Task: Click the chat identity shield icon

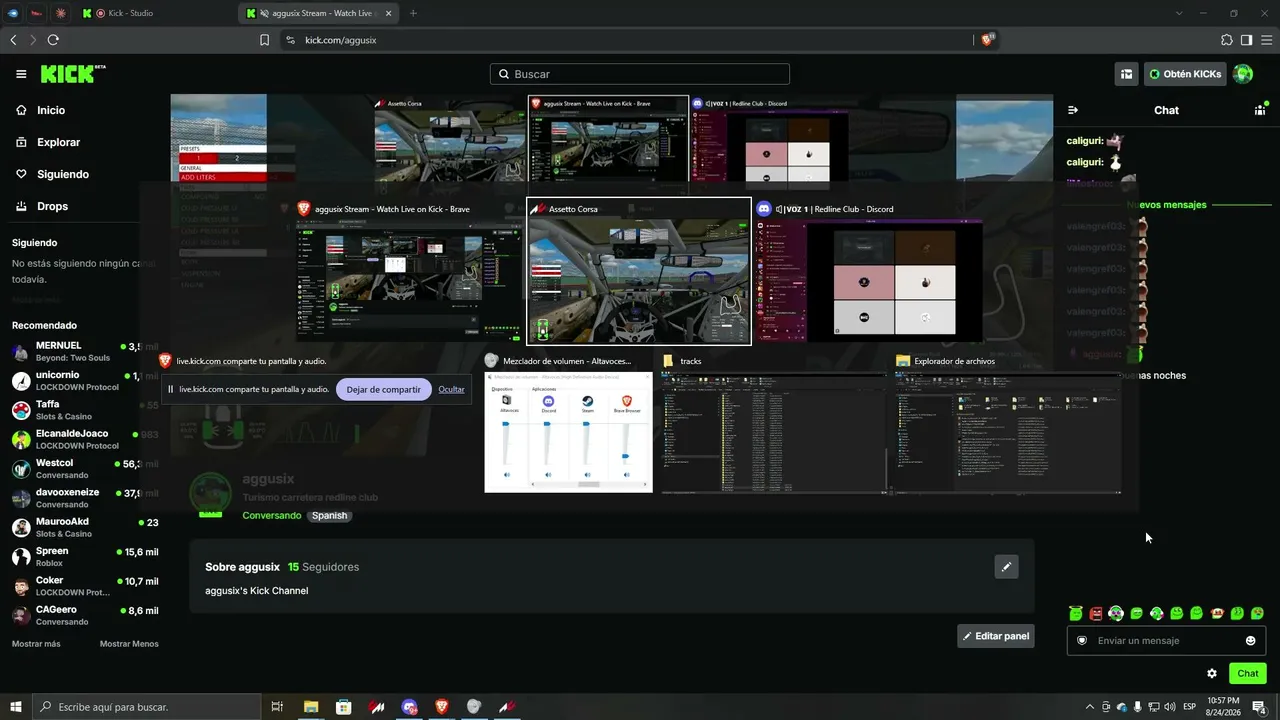Action: point(1082,640)
